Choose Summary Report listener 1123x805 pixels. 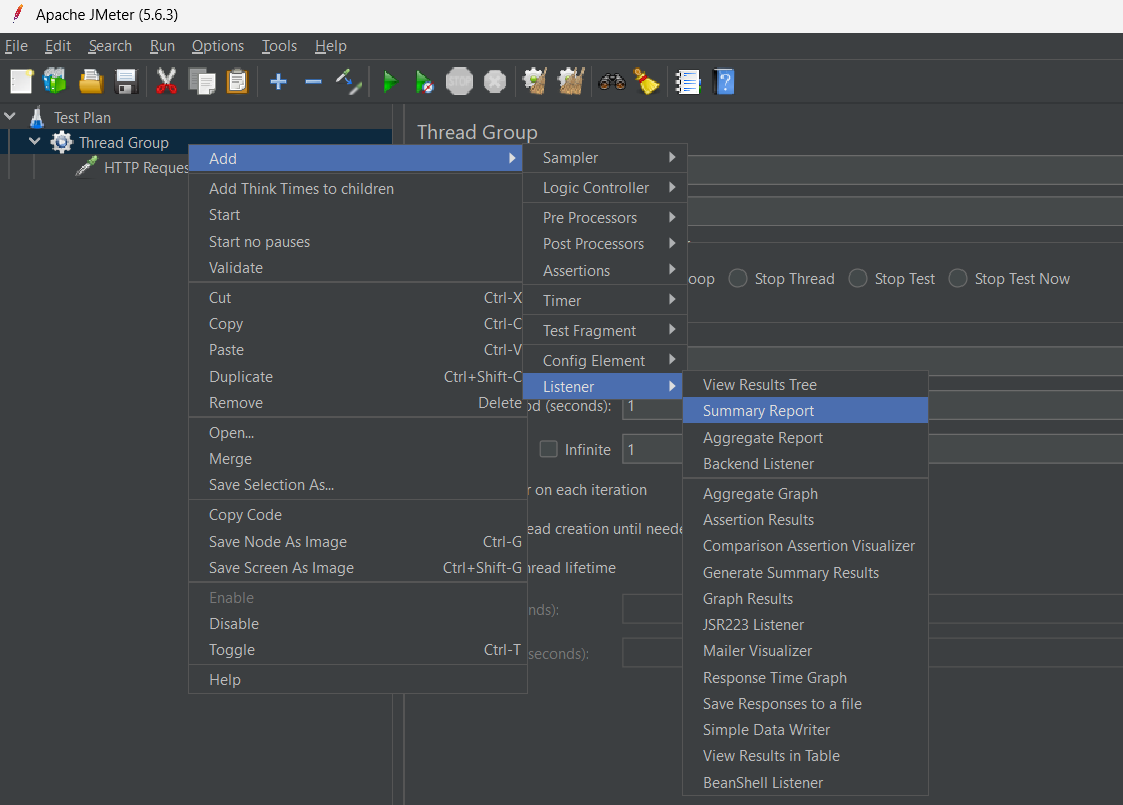click(x=806, y=410)
